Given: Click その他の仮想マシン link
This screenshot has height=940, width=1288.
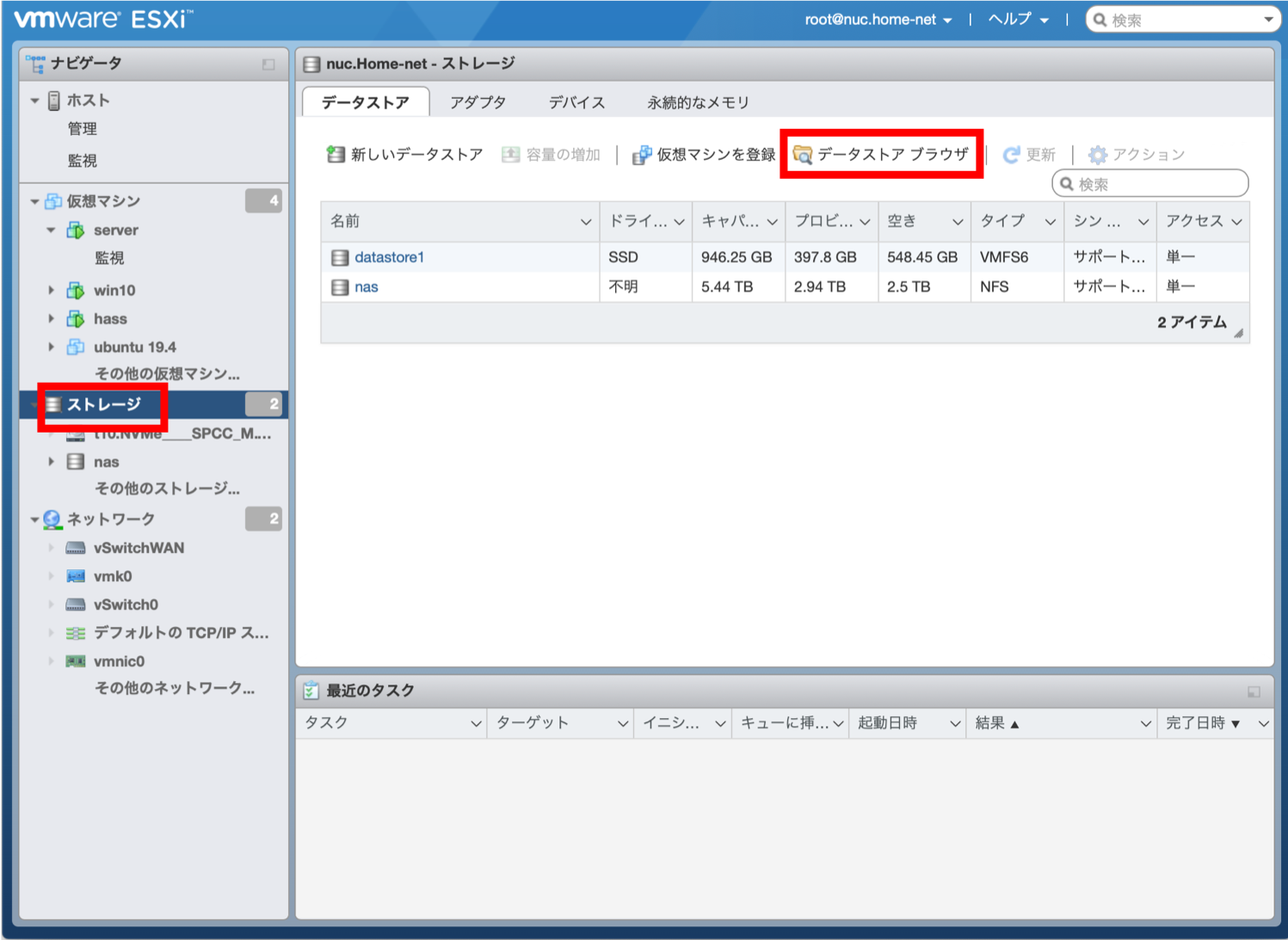Looking at the screenshot, I should pyautogui.click(x=167, y=374).
